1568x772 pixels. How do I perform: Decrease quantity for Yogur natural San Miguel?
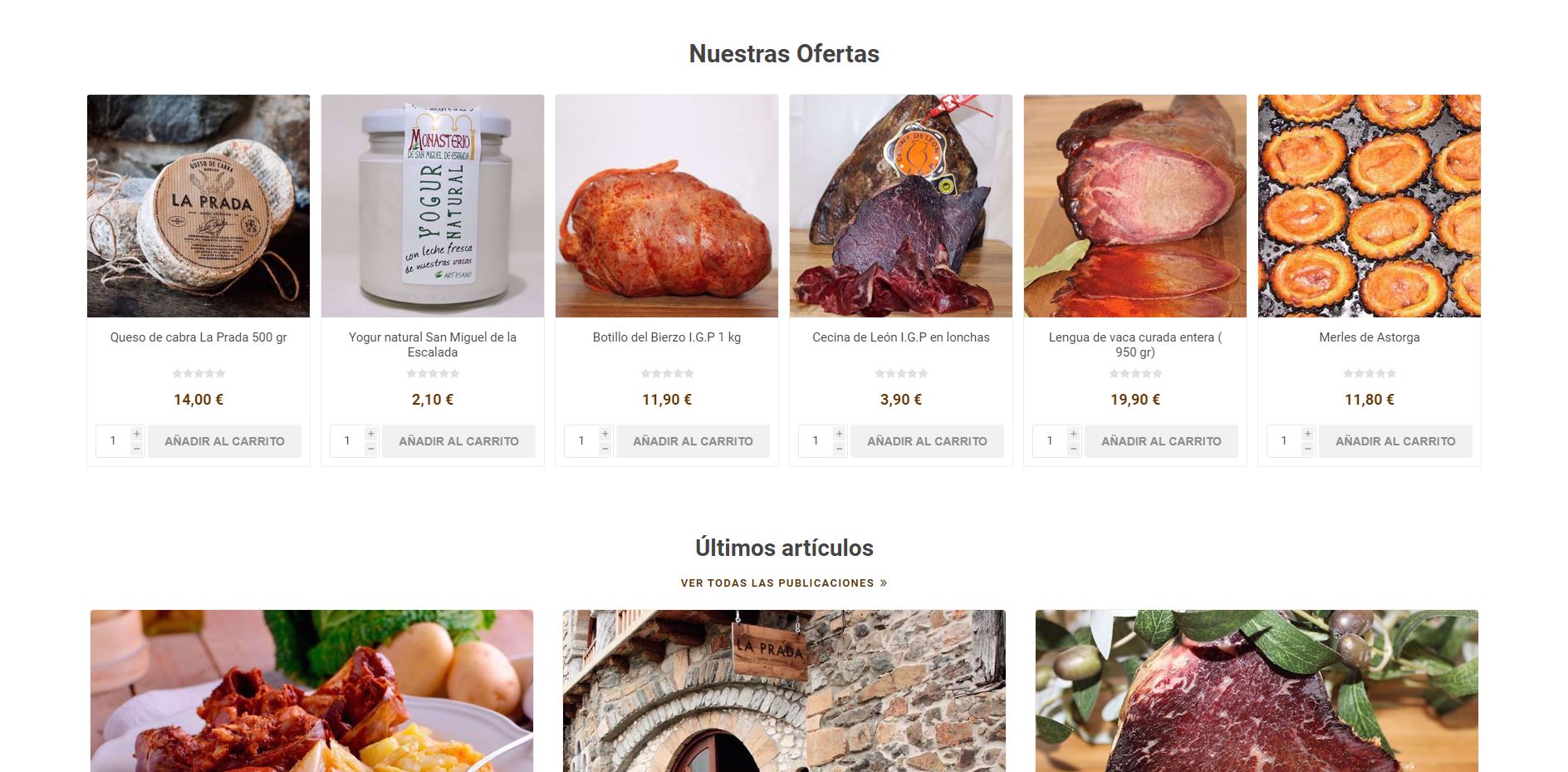[371, 449]
